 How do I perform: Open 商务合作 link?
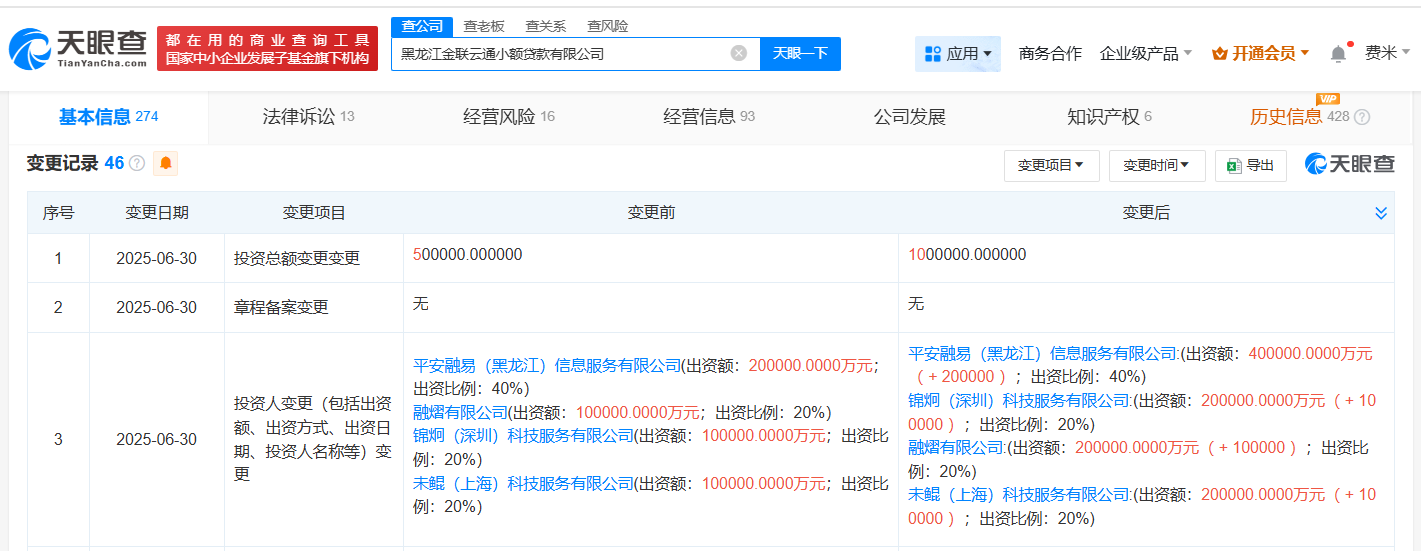pyautogui.click(x=1050, y=54)
